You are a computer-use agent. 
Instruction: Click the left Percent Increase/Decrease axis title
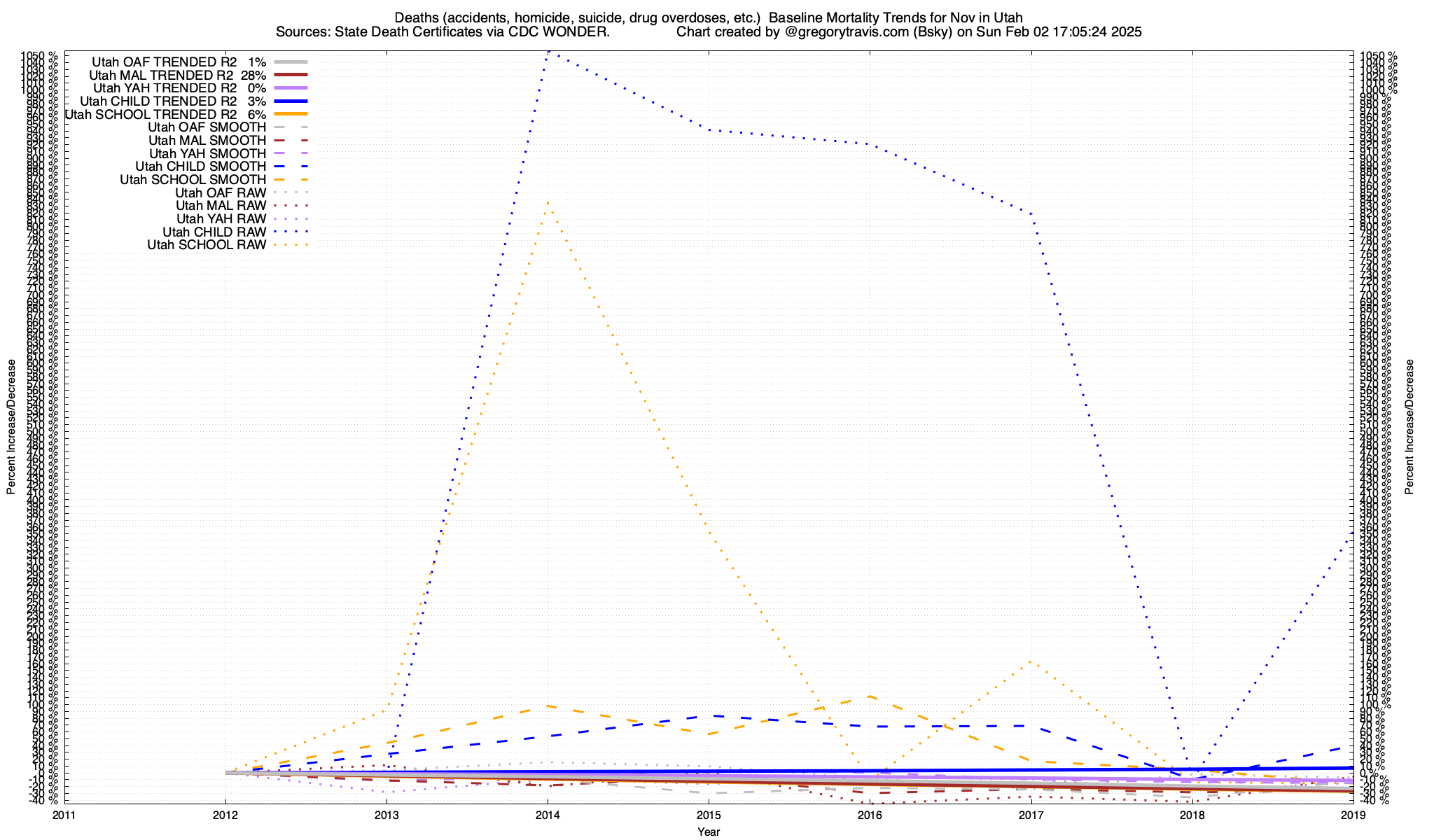[x=11, y=427]
